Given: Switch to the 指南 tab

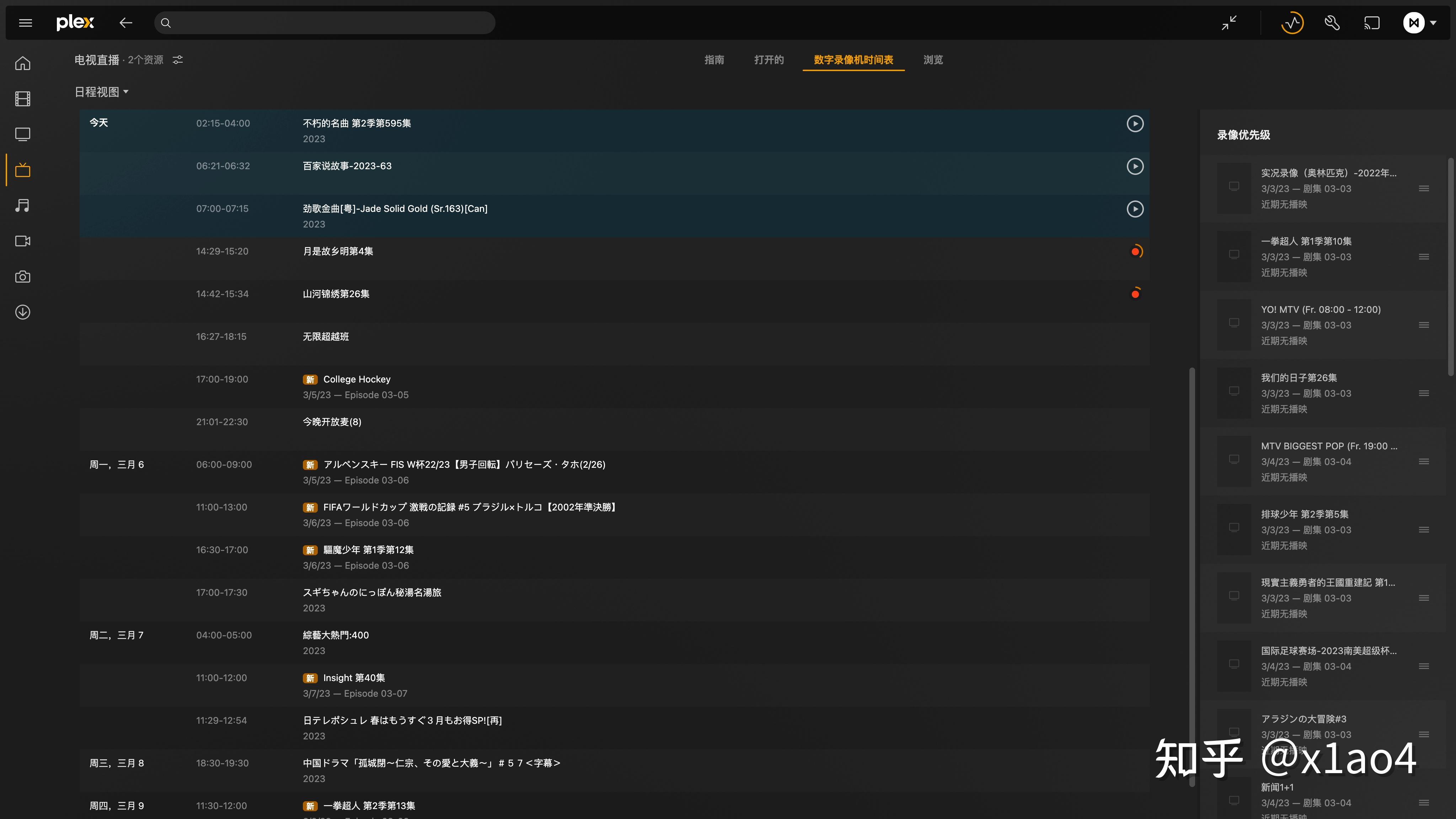Looking at the screenshot, I should pyautogui.click(x=714, y=60).
